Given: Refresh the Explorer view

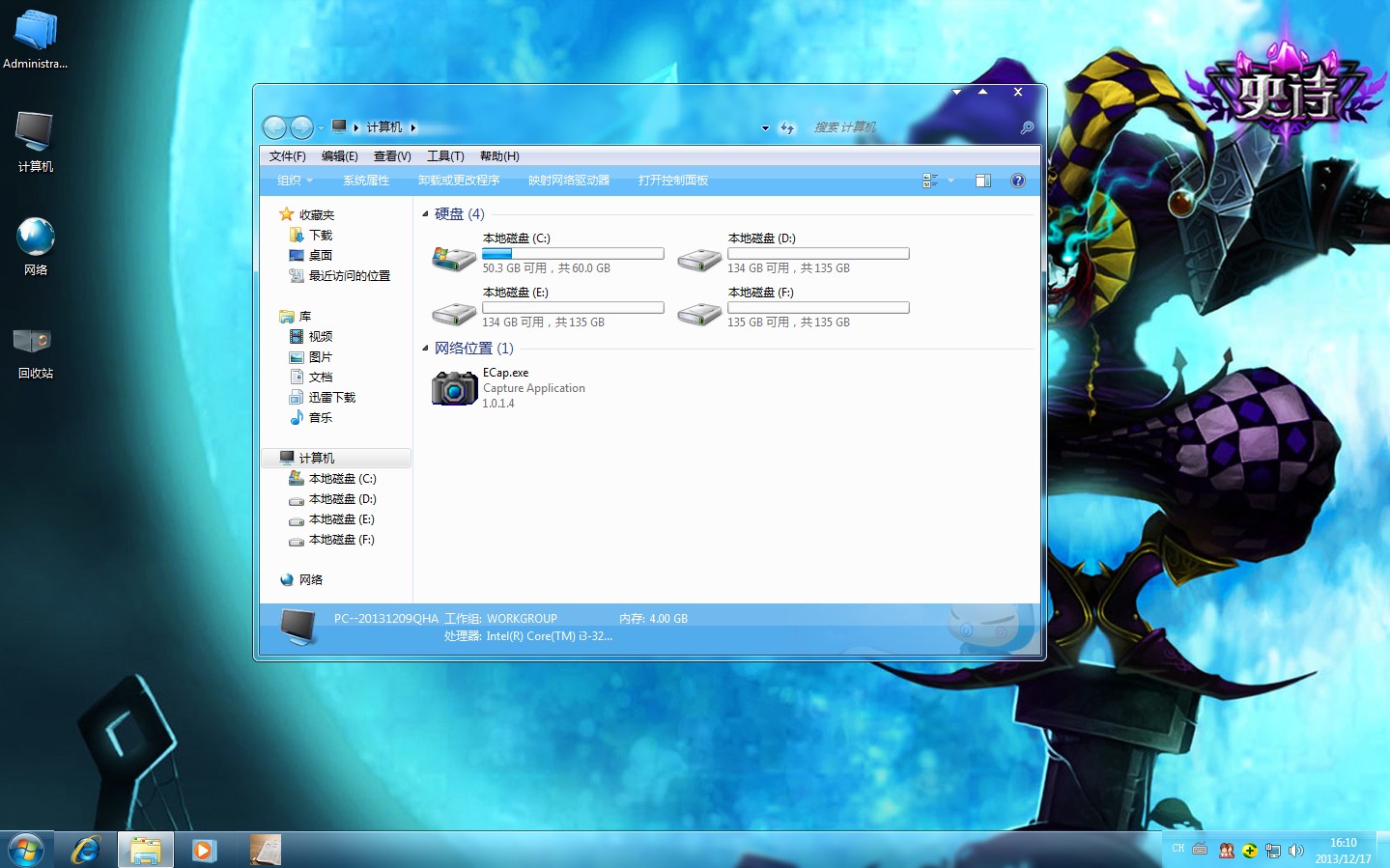Looking at the screenshot, I should tap(787, 127).
